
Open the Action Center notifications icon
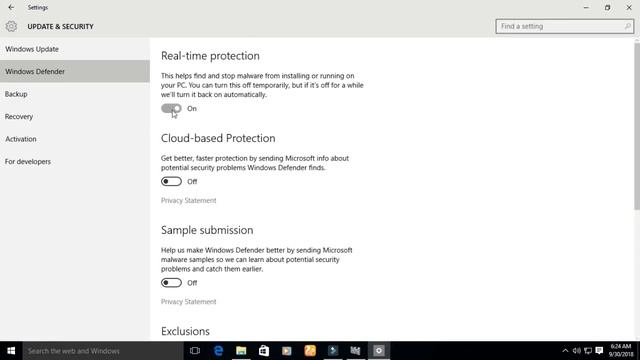point(599,351)
